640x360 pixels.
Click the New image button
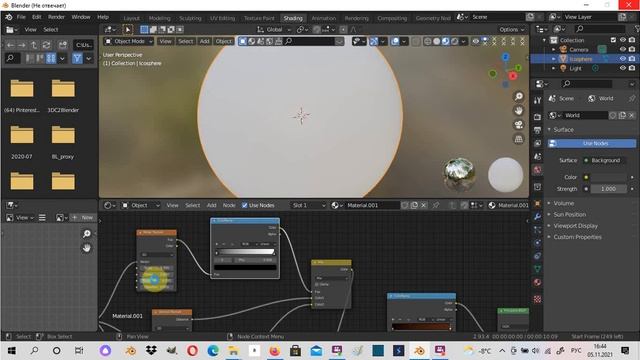click(83, 218)
